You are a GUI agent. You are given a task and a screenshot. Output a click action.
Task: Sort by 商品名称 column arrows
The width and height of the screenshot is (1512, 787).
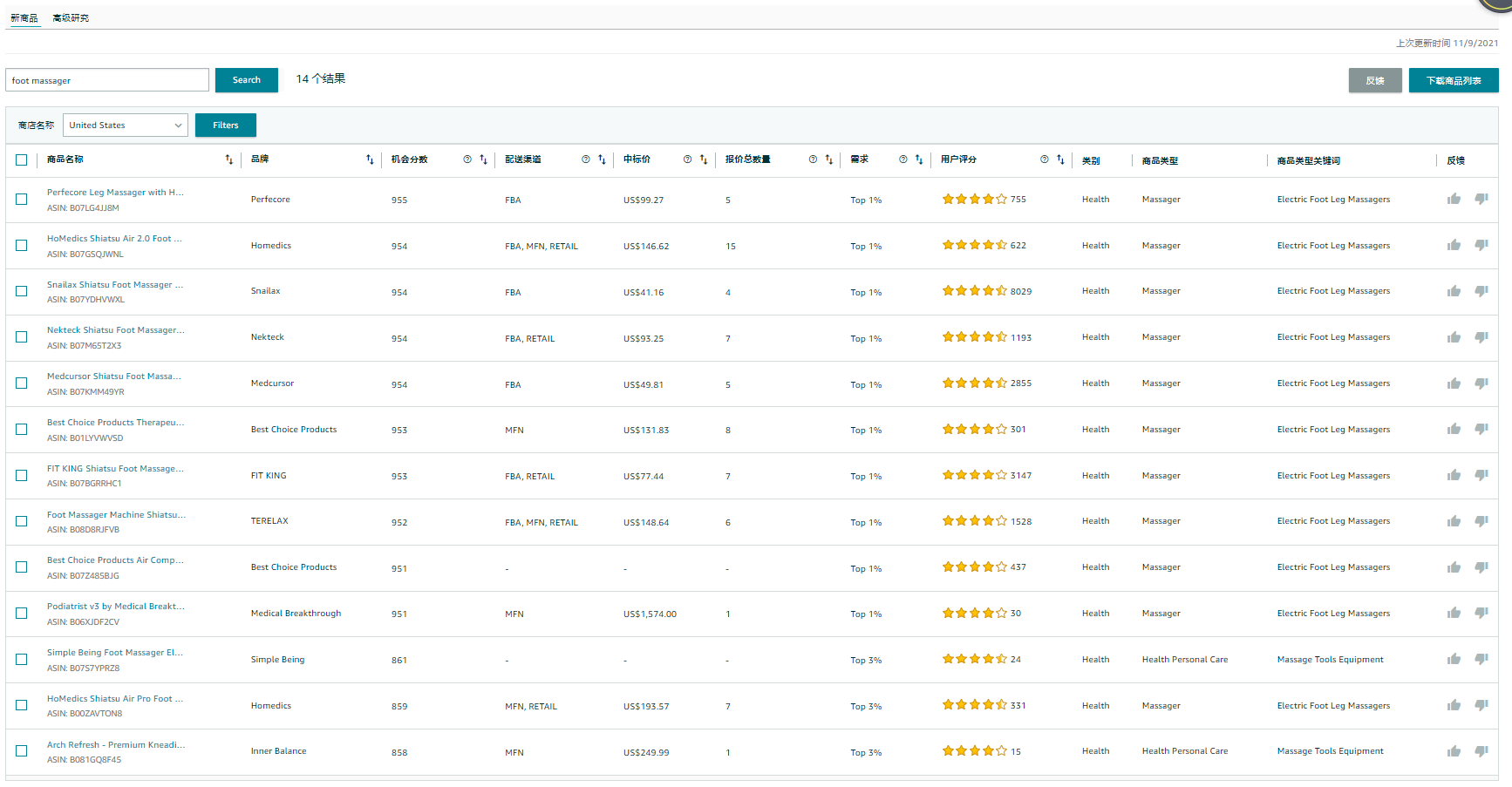pyautogui.click(x=229, y=159)
